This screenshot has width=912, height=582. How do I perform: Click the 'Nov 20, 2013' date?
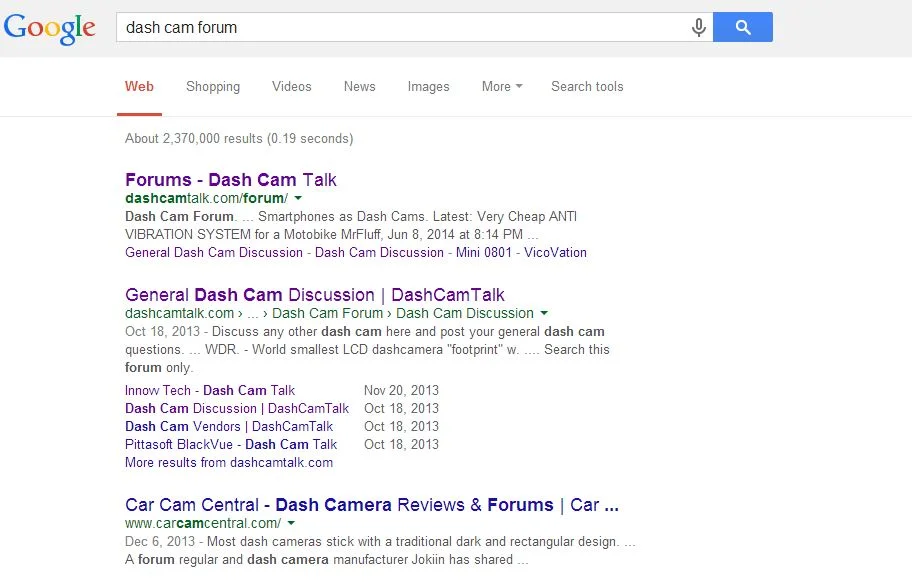point(401,390)
